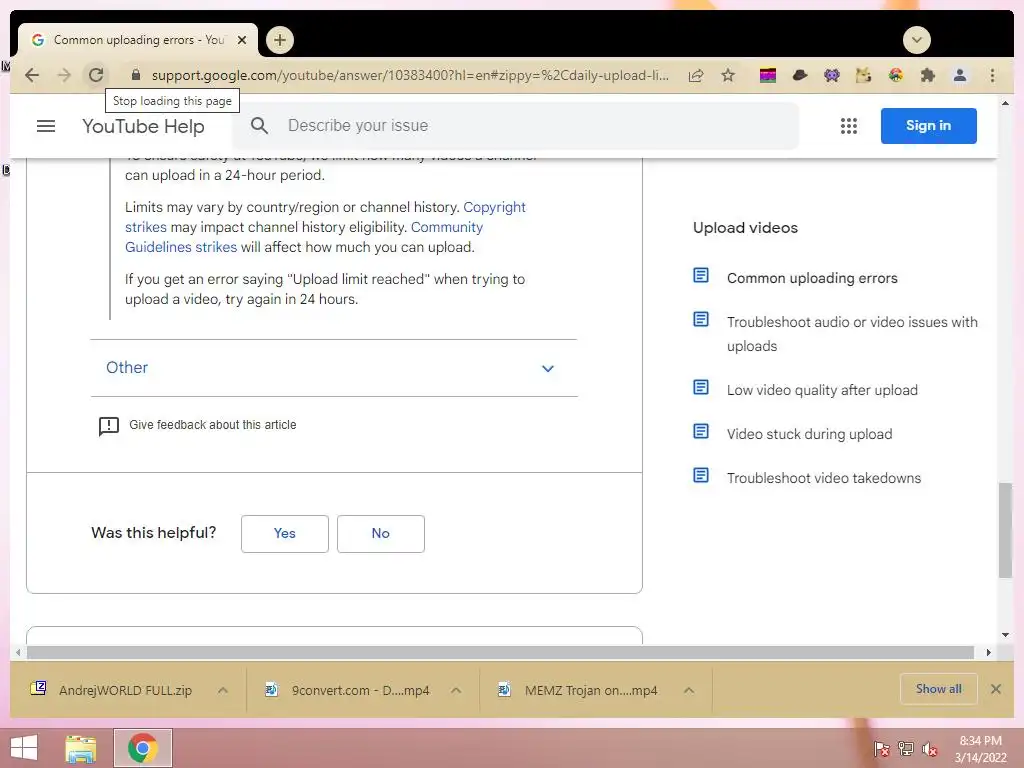The width and height of the screenshot is (1024, 768).
Task: Open Troubleshoot video takedowns article
Action: pos(824,478)
